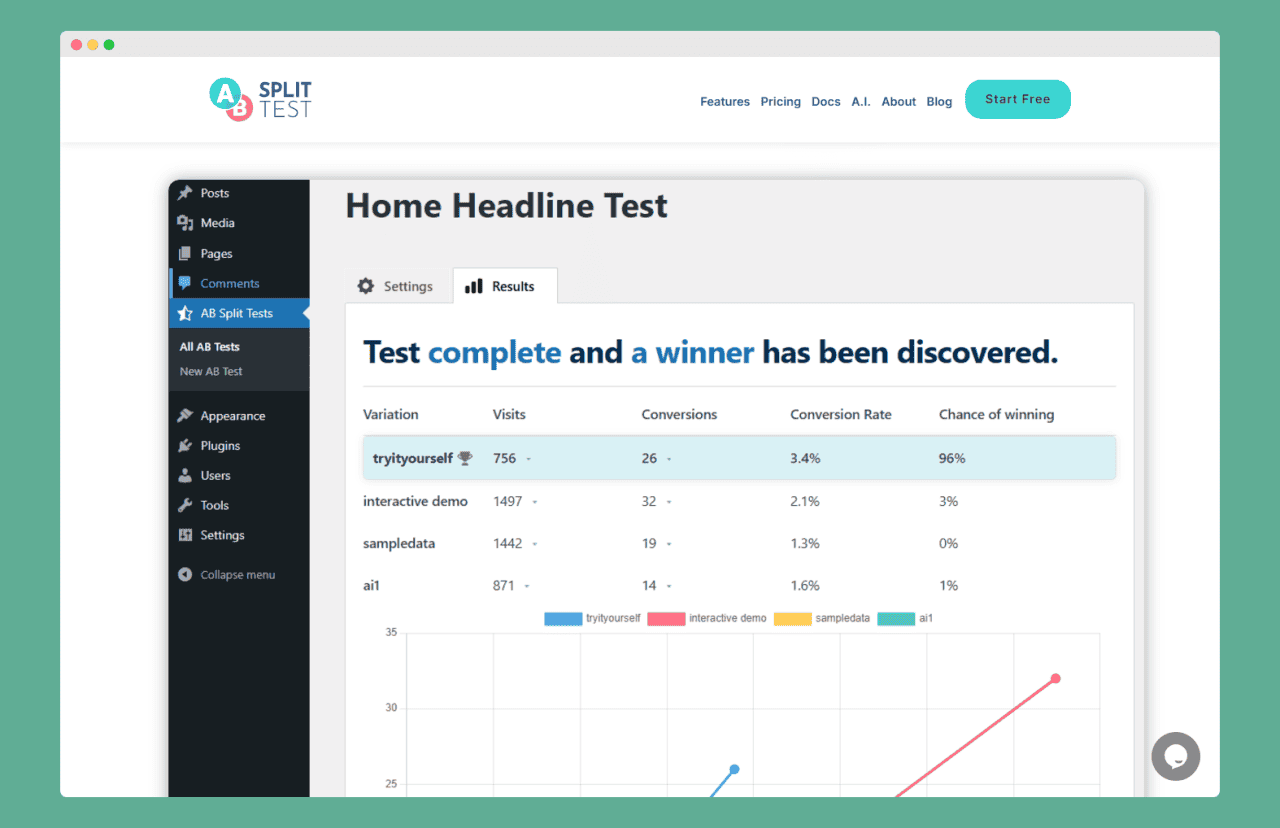Expand the conversions arrow beside 32
The image size is (1280, 828).
pos(669,502)
